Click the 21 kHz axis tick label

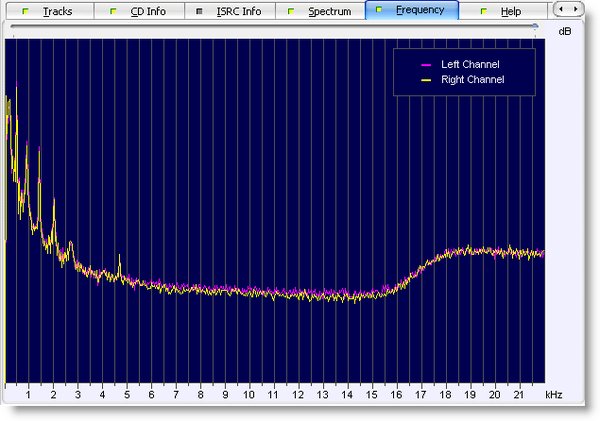(518, 395)
